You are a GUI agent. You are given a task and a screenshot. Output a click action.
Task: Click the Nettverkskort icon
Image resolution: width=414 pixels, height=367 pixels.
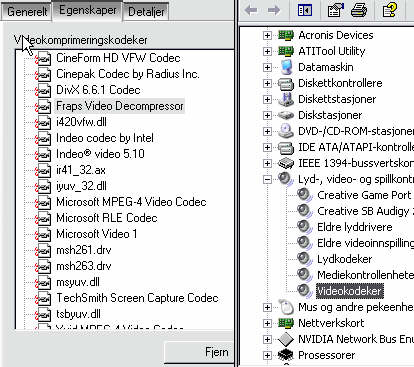286,323
